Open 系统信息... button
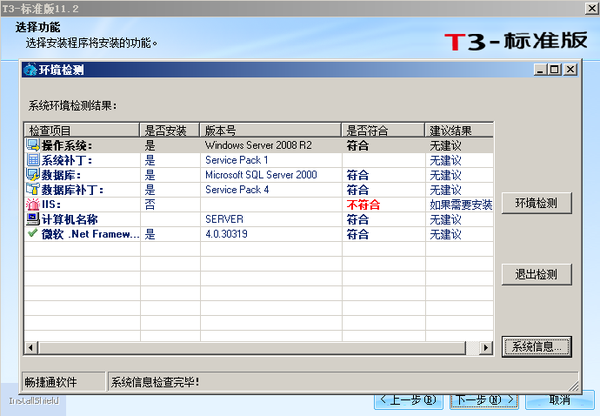The height and width of the screenshot is (416, 600). pos(536,347)
